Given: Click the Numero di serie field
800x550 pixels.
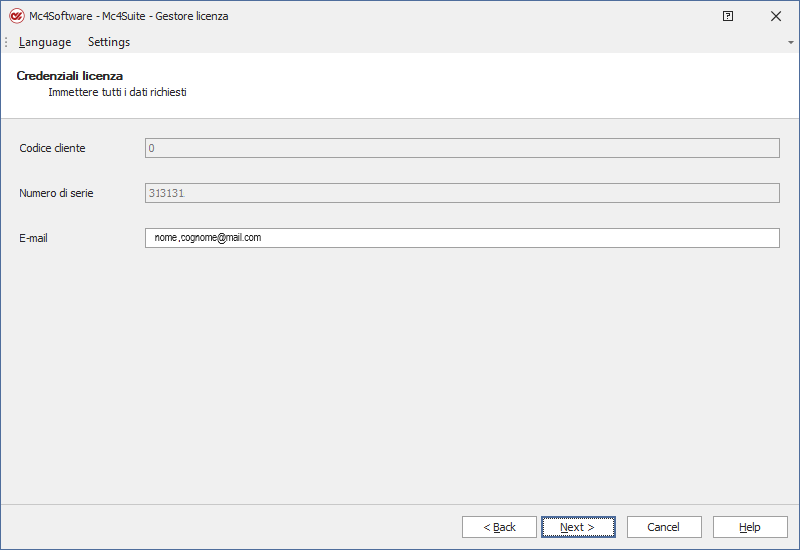Looking at the screenshot, I should pyautogui.click(x=462, y=193).
